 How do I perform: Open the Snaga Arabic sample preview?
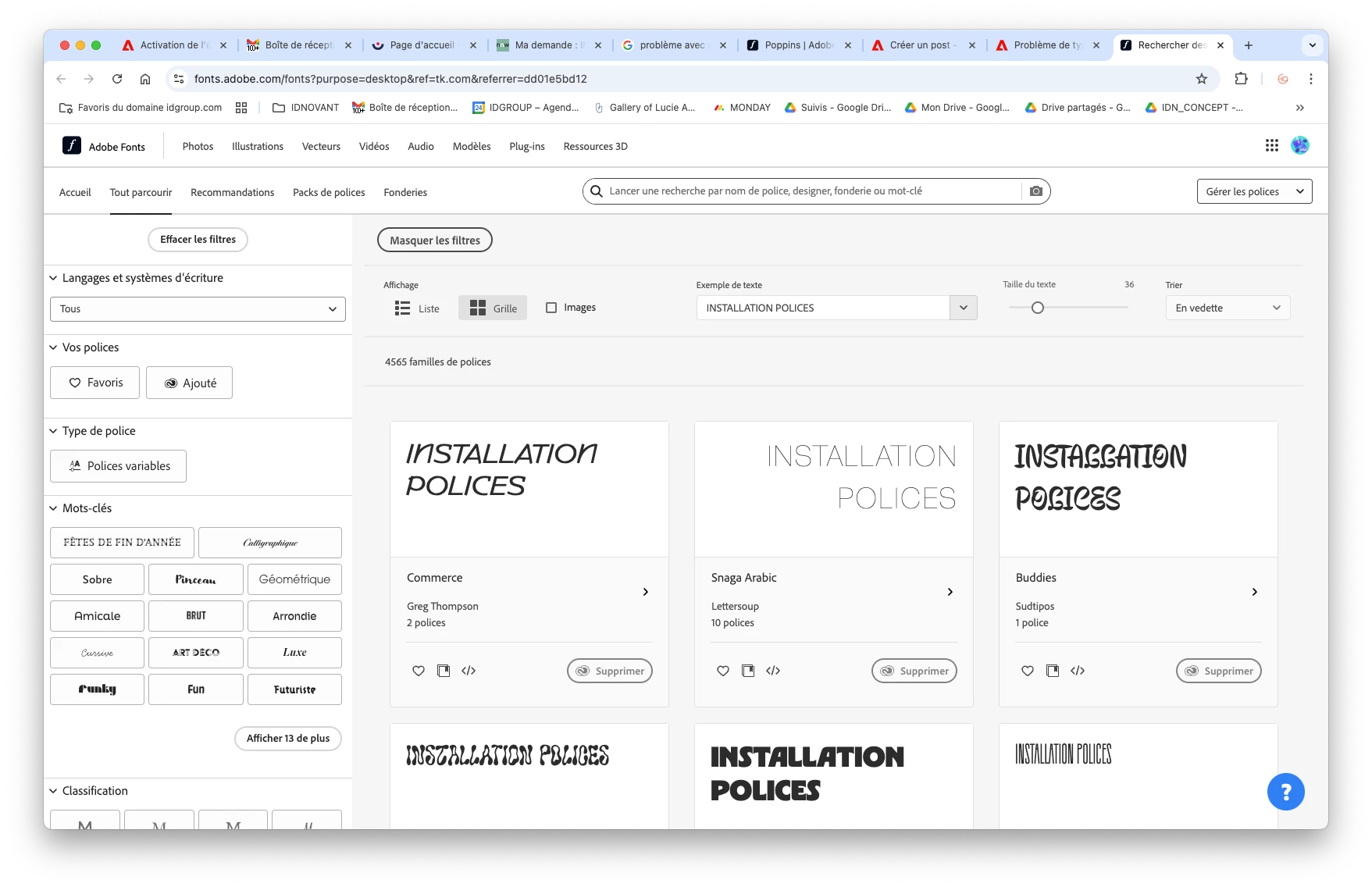pos(834,490)
